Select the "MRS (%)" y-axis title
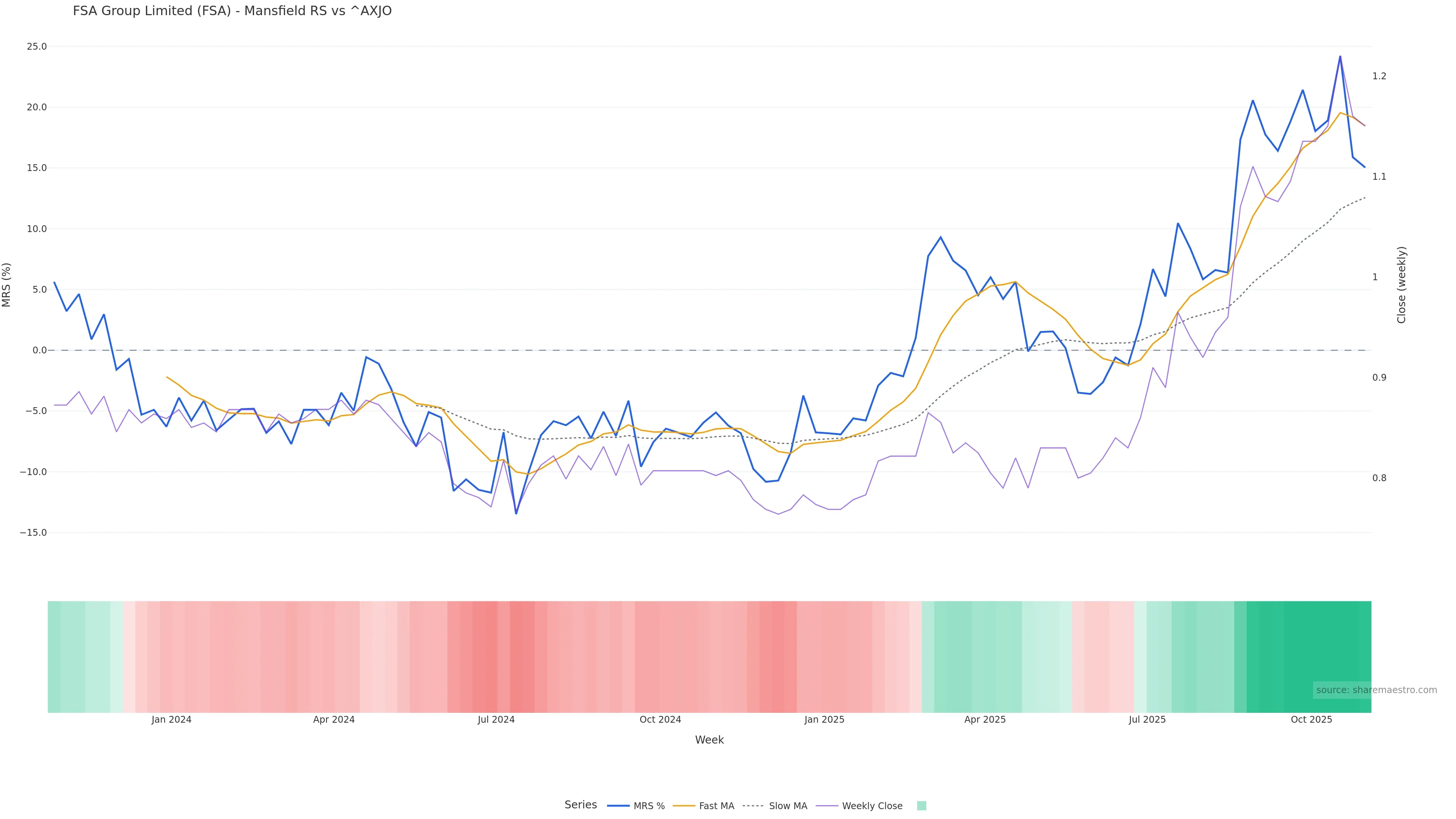1456x819 pixels. pyautogui.click(x=7, y=285)
